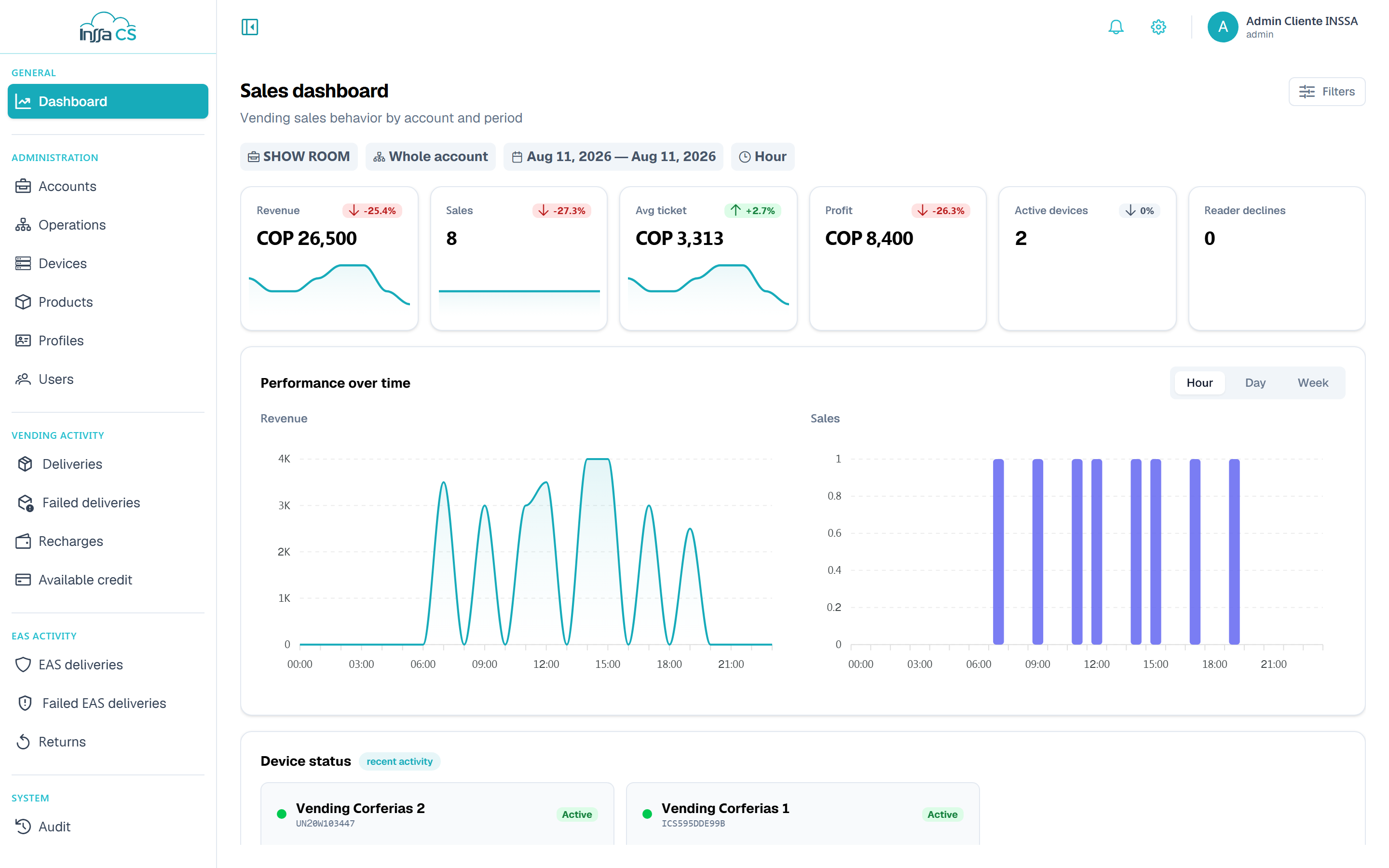Screen dimensions: 1389x868
Task: Click the Admin user avatar
Action: (1223, 27)
